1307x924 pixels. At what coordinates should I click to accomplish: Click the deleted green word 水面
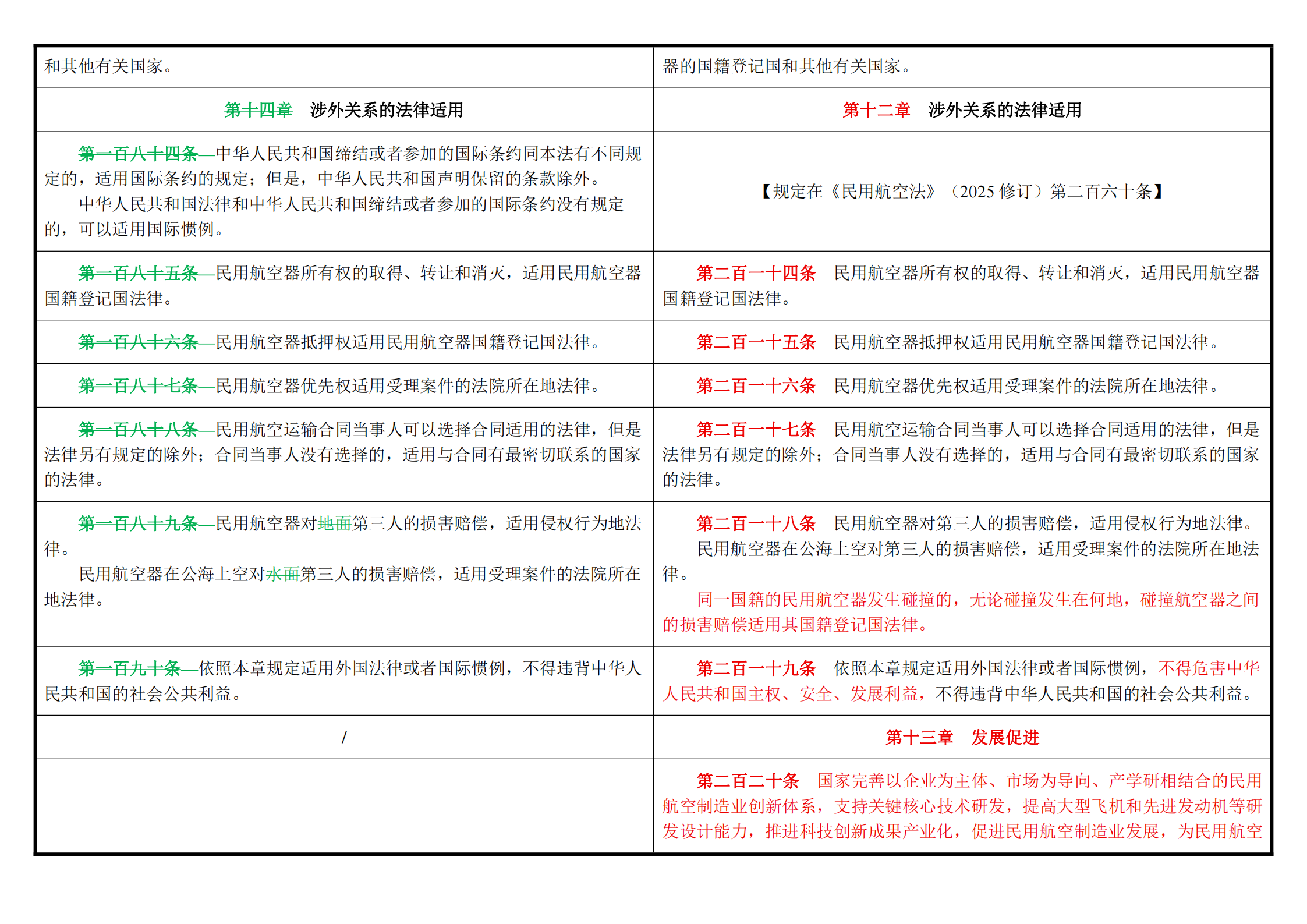[283, 574]
